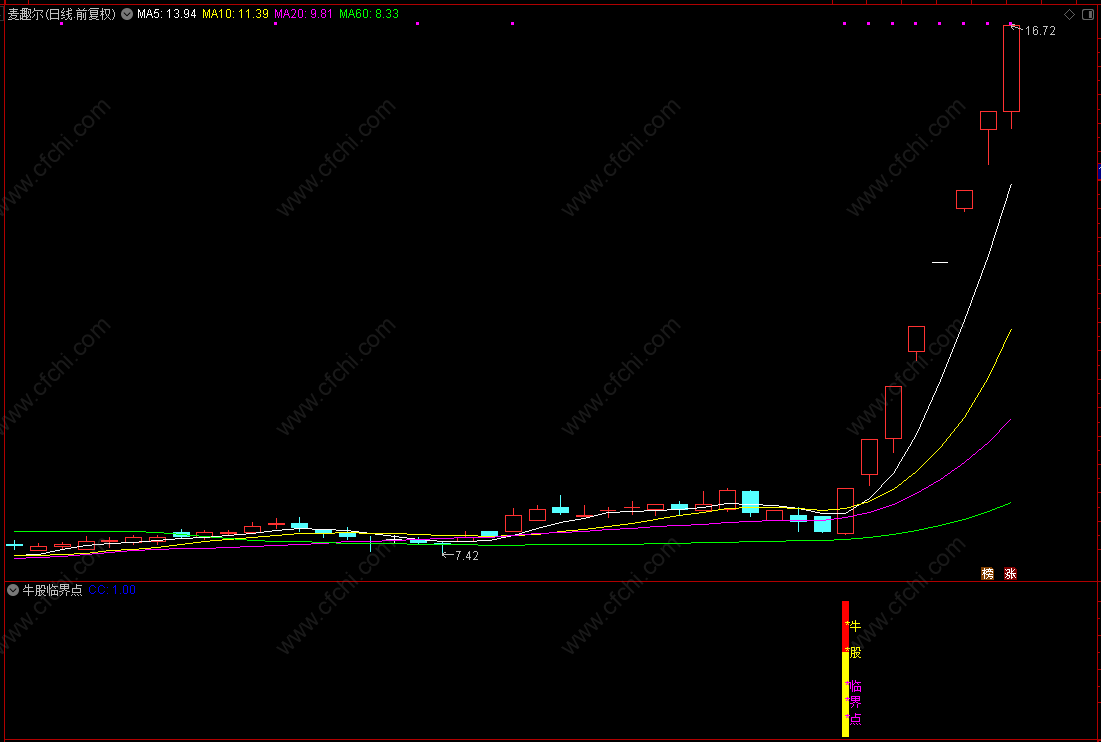Click the magenta 临 character in indicator panel
1101x742 pixels.
tap(855, 686)
